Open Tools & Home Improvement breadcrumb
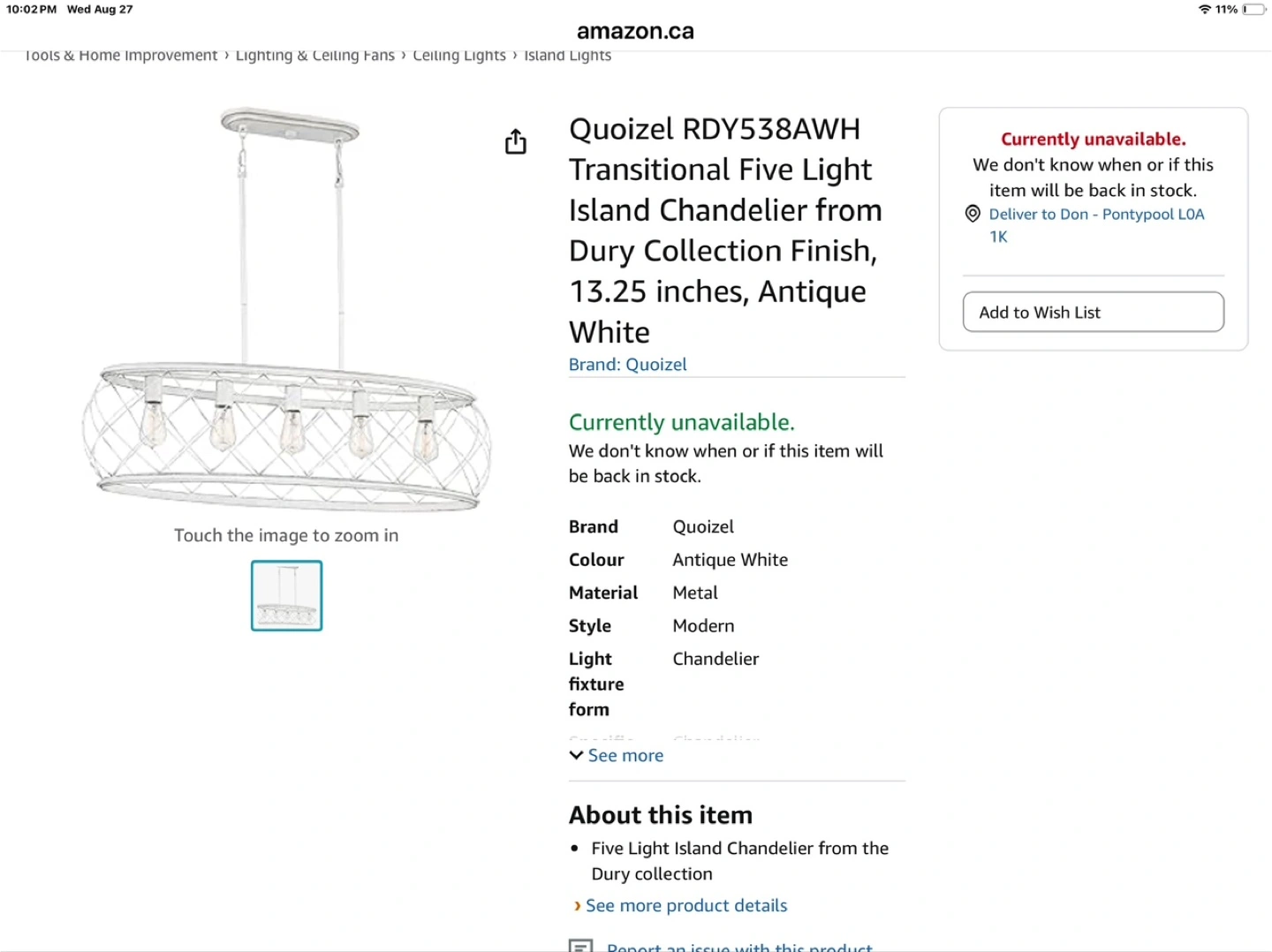Screen dimensions: 1272x952 [x=121, y=56]
